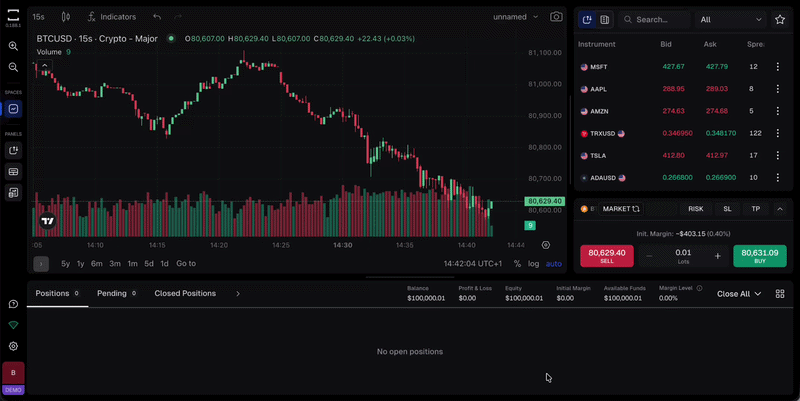Click the TSLA instrument row
Image resolution: width=800 pixels, height=401 pixels.
[x=683, y=155]
